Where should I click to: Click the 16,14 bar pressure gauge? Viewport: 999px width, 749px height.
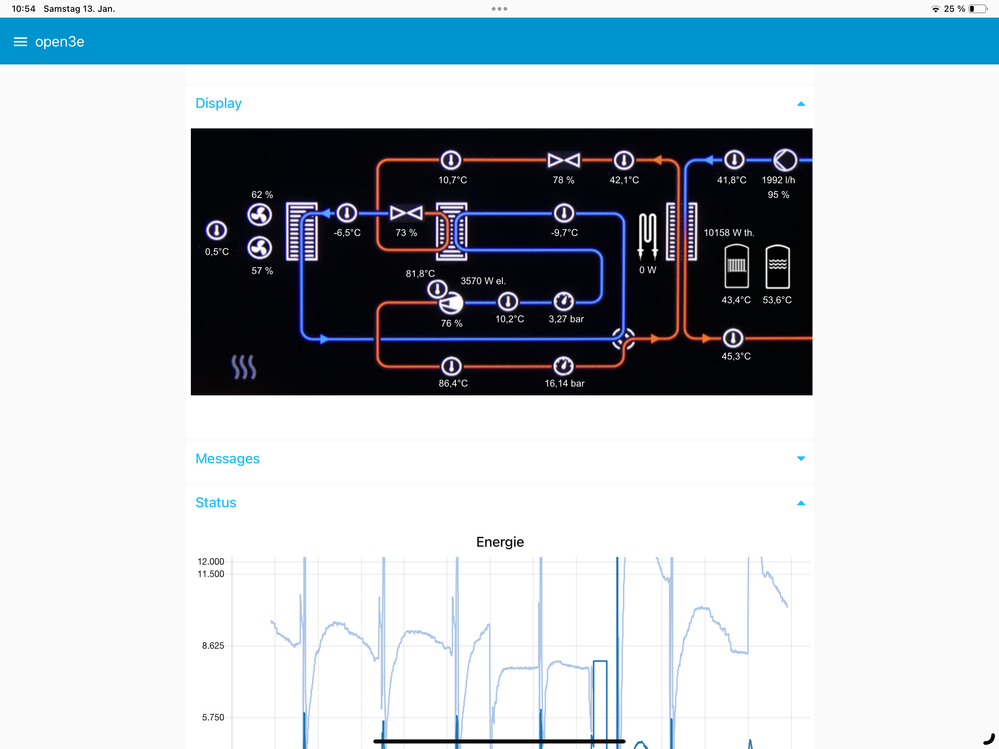[564, 366]
